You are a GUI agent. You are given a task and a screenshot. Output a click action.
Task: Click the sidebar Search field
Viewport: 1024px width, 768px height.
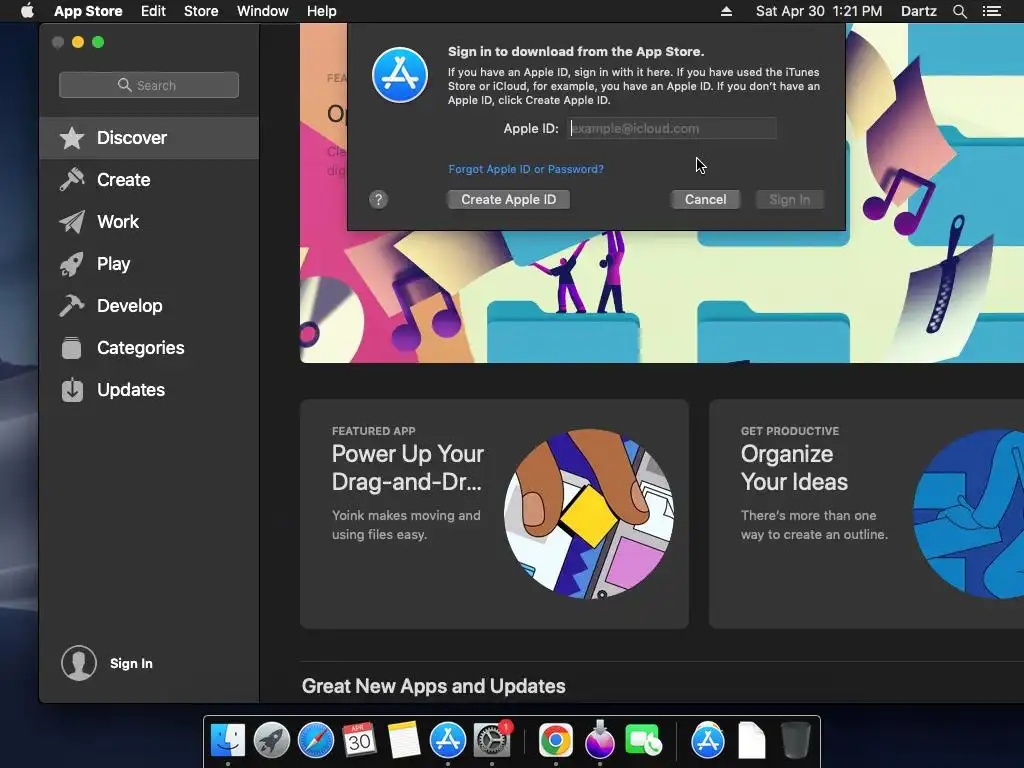[x=149, y=85]
